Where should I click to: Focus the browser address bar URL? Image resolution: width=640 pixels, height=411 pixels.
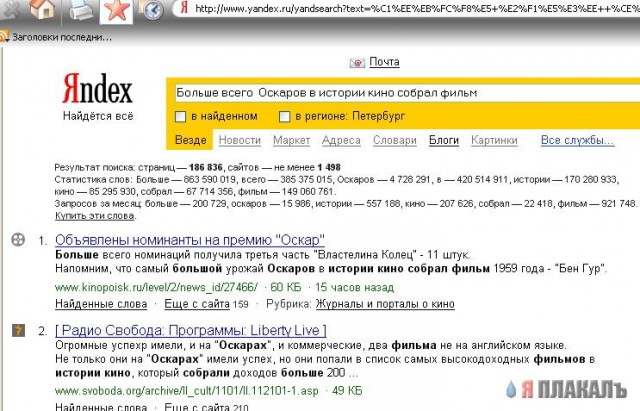[416, 9]
